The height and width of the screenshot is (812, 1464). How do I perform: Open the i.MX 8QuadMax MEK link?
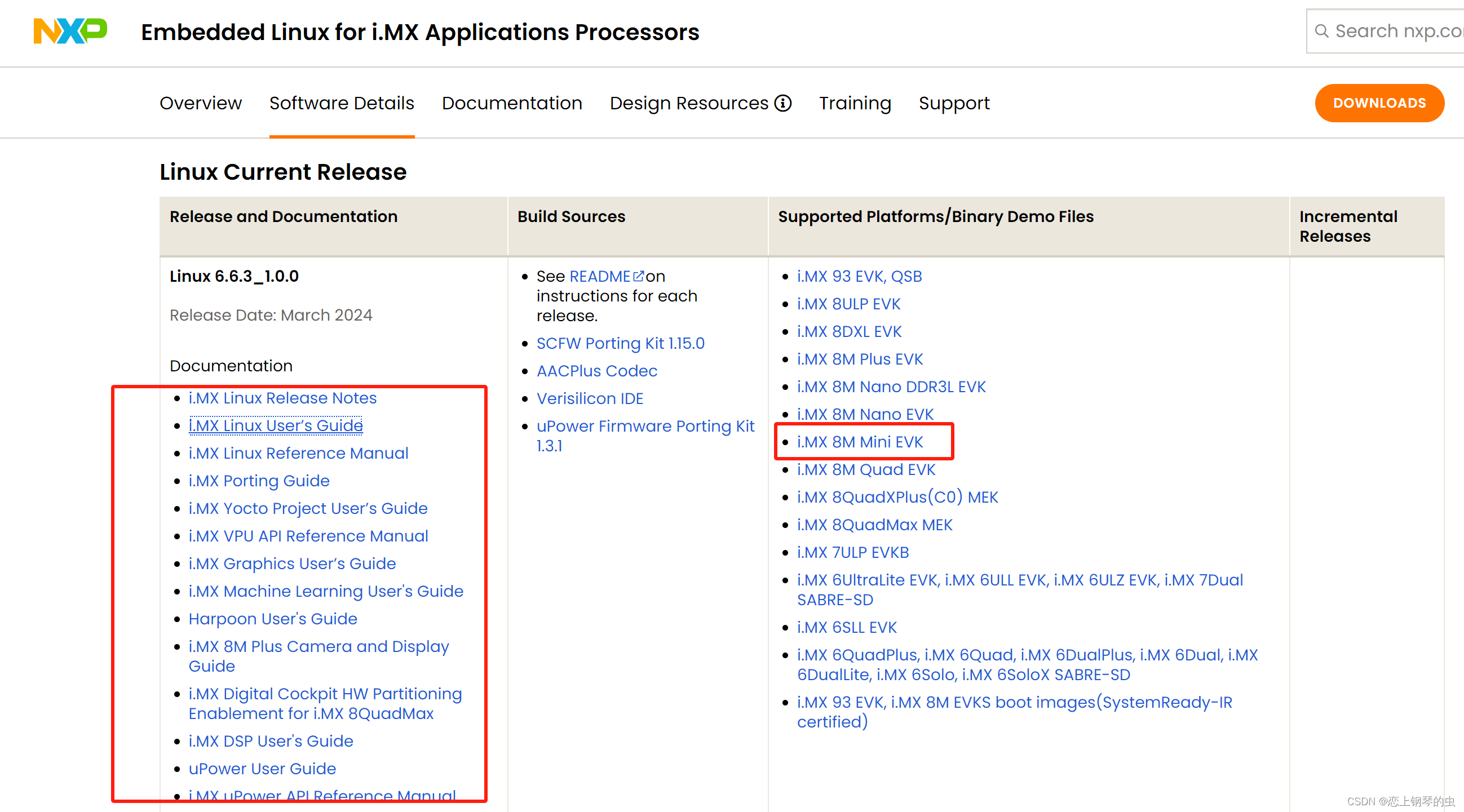875,525
